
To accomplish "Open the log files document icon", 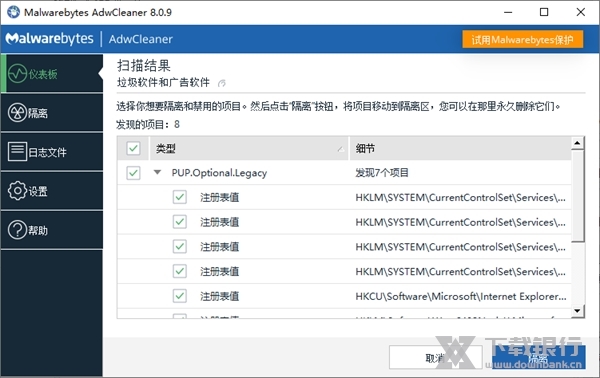I will [17, 152].
